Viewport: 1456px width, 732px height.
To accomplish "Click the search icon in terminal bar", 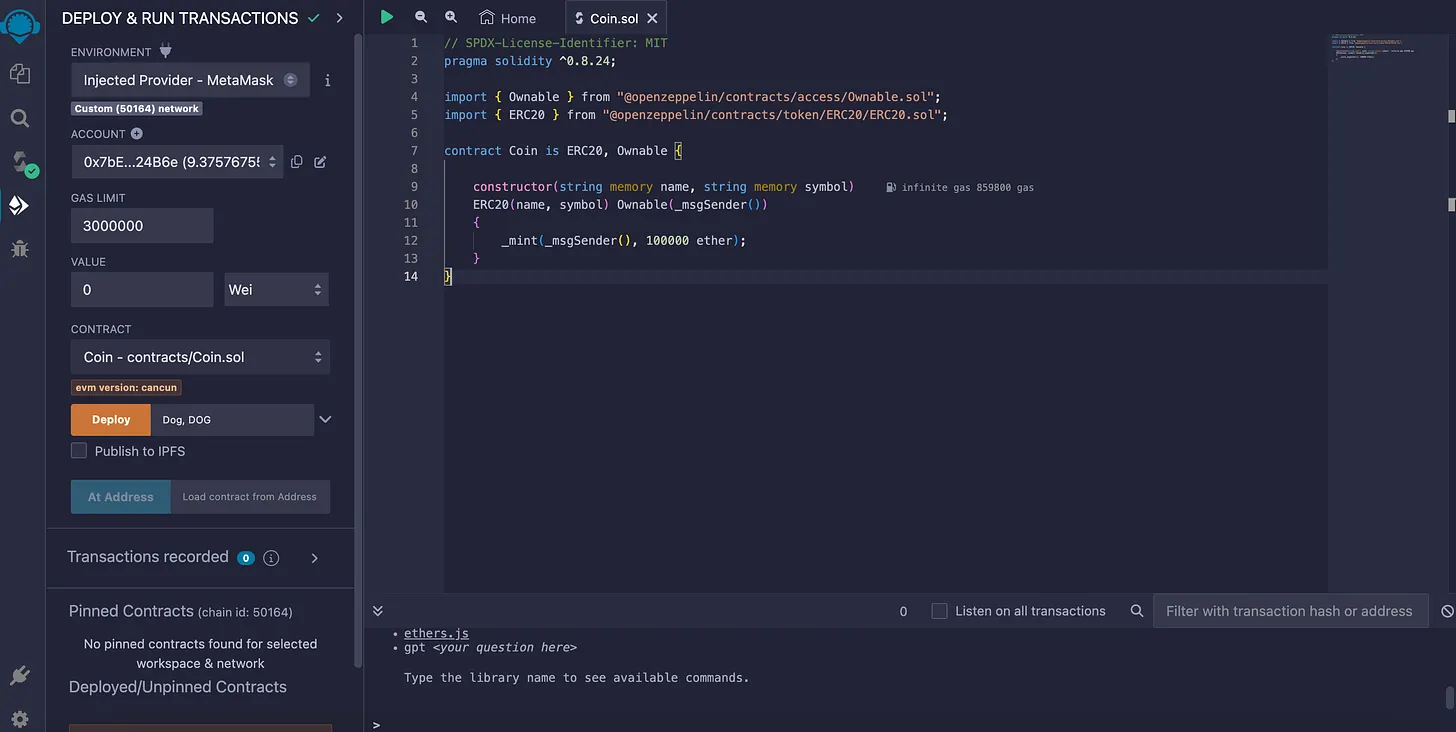I will pos(1137,611).
